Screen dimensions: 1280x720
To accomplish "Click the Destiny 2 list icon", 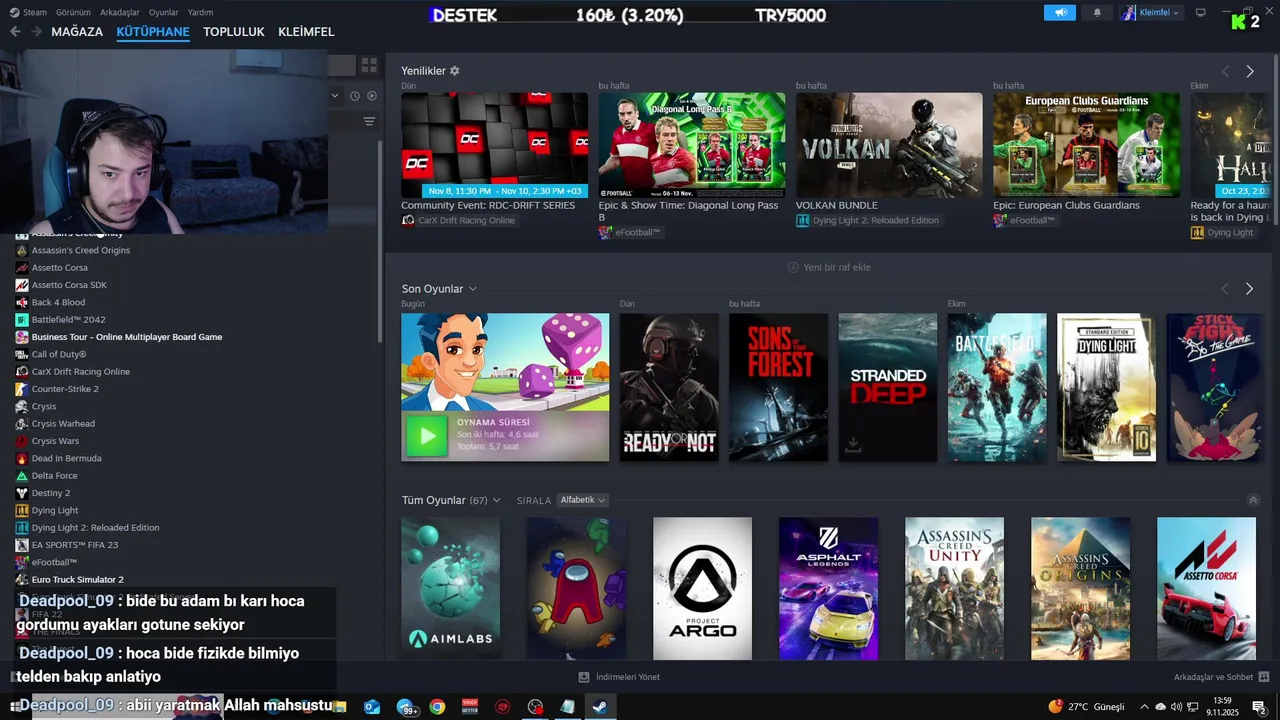I will (22, 493).
